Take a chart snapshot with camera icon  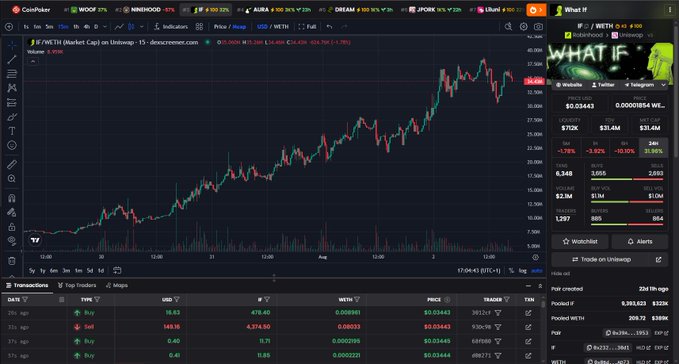(538, 27)
